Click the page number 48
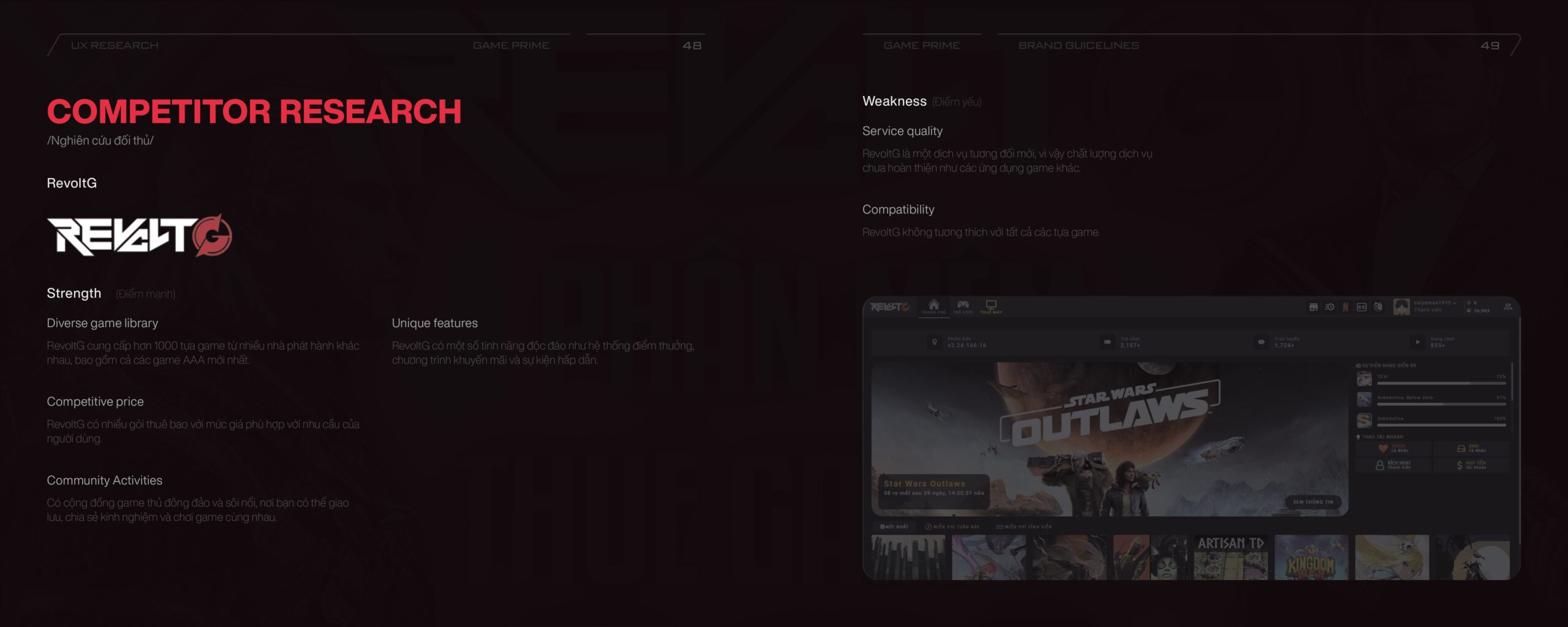This screenshot has height=627, width=1568. click(692, 45)
